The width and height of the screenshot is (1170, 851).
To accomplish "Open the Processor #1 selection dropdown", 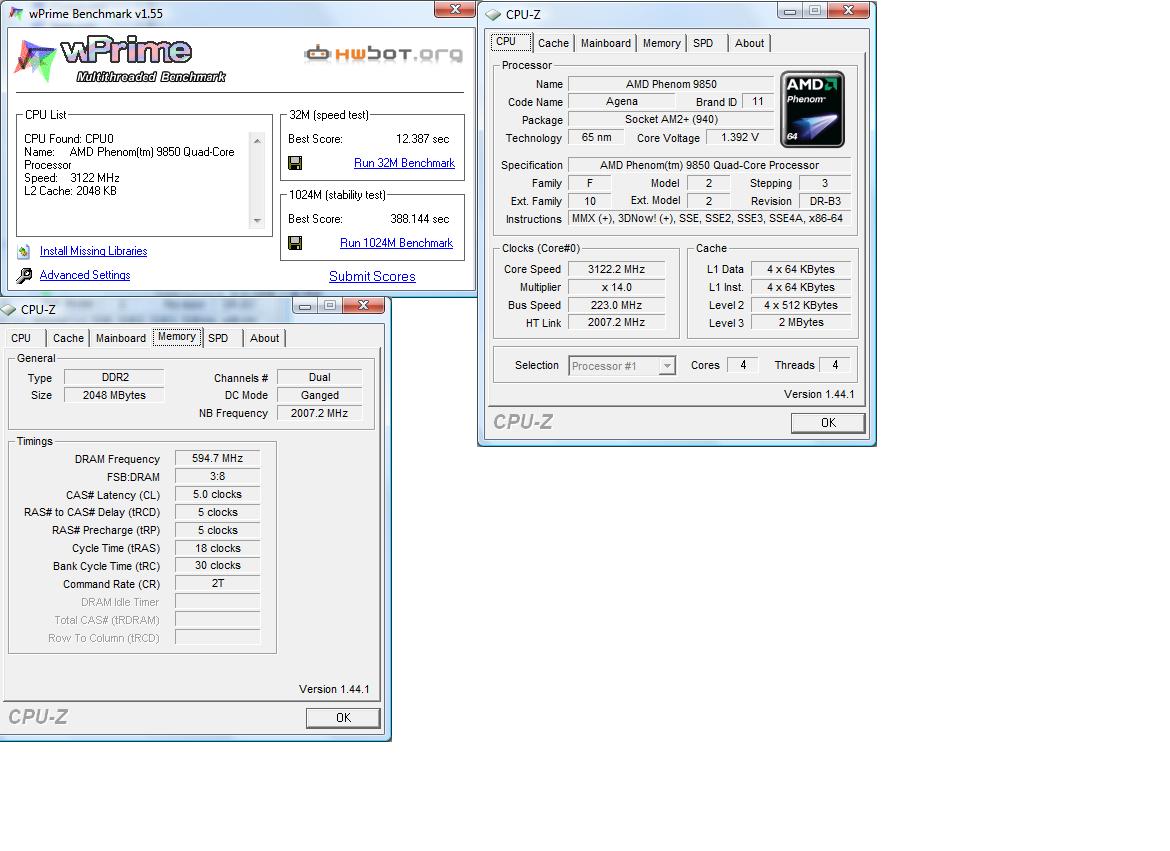I will [622, 366].
